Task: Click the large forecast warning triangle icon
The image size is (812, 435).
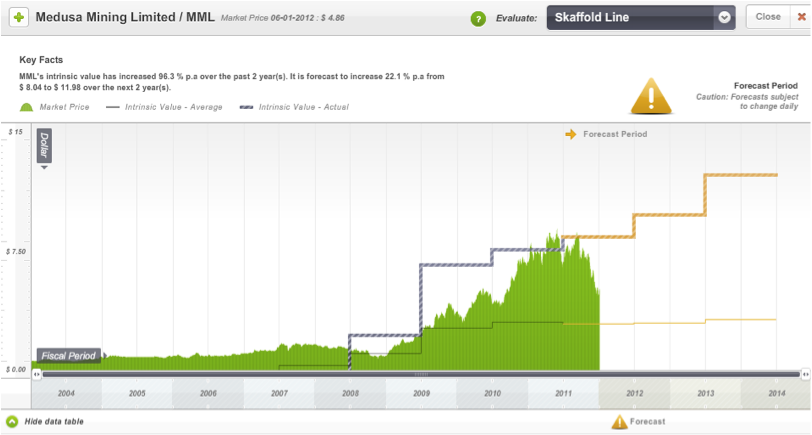Action: tap(651, 96)
